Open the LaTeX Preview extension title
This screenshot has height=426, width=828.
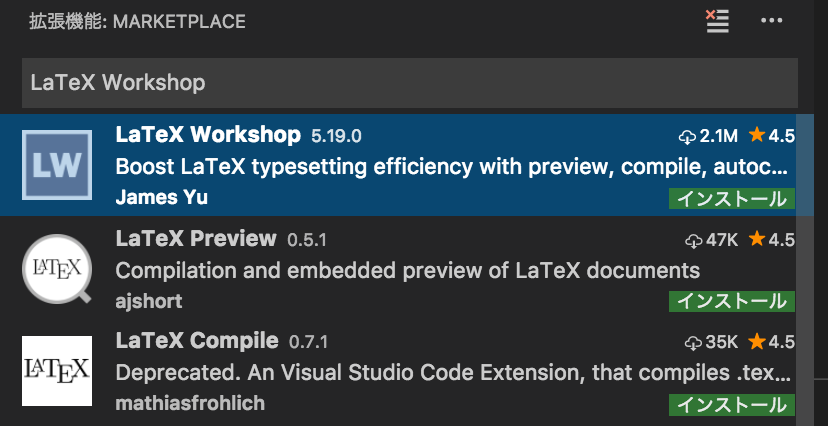pos(196,238)
